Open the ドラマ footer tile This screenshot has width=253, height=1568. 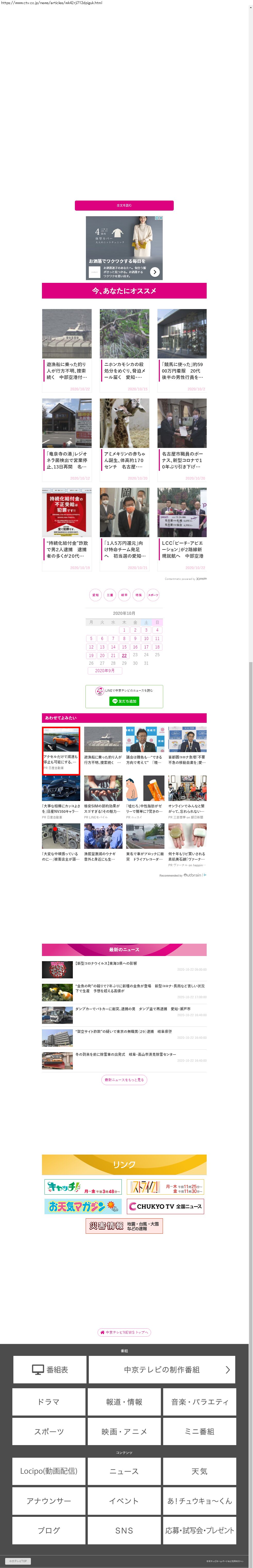[x=49, y=1402]
